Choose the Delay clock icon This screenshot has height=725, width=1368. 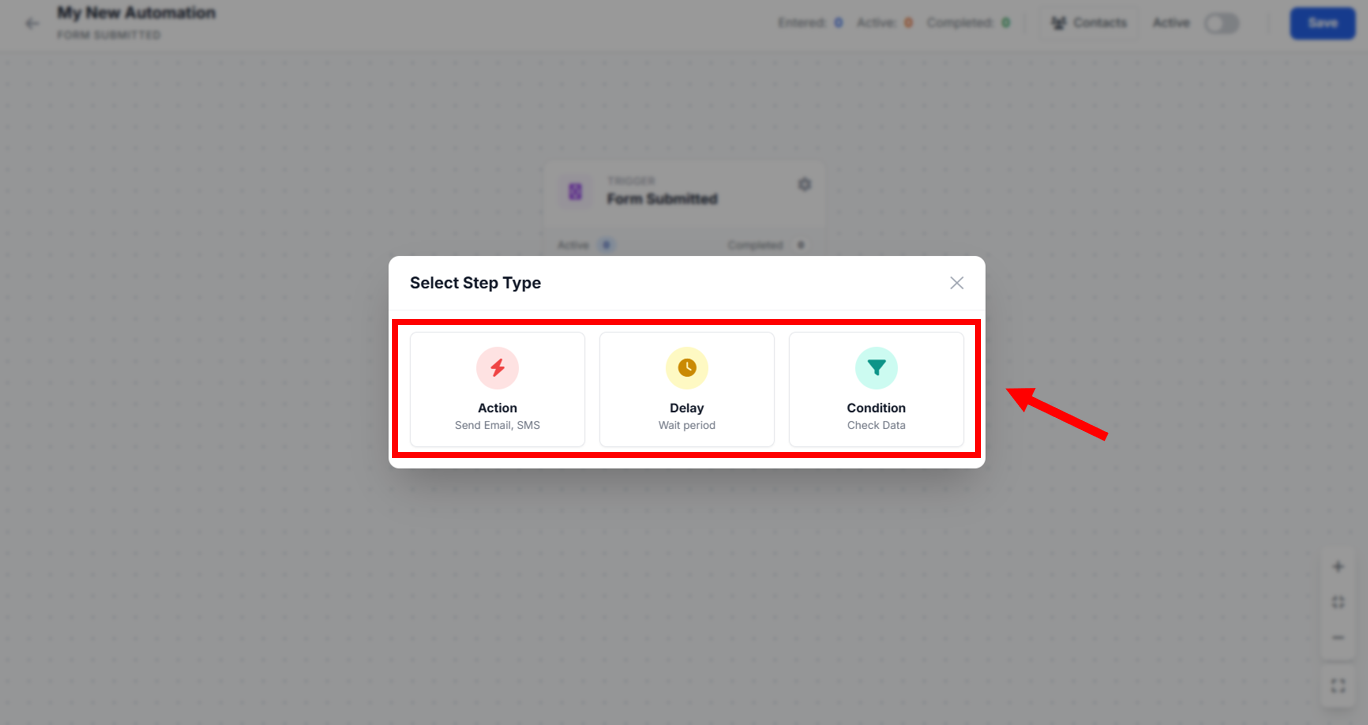687,368
